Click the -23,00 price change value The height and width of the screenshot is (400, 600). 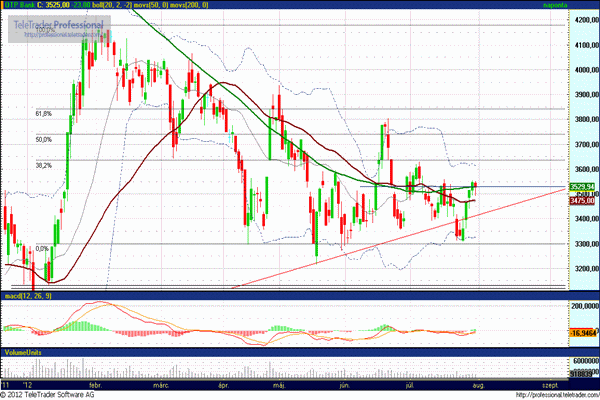[80, 5]
